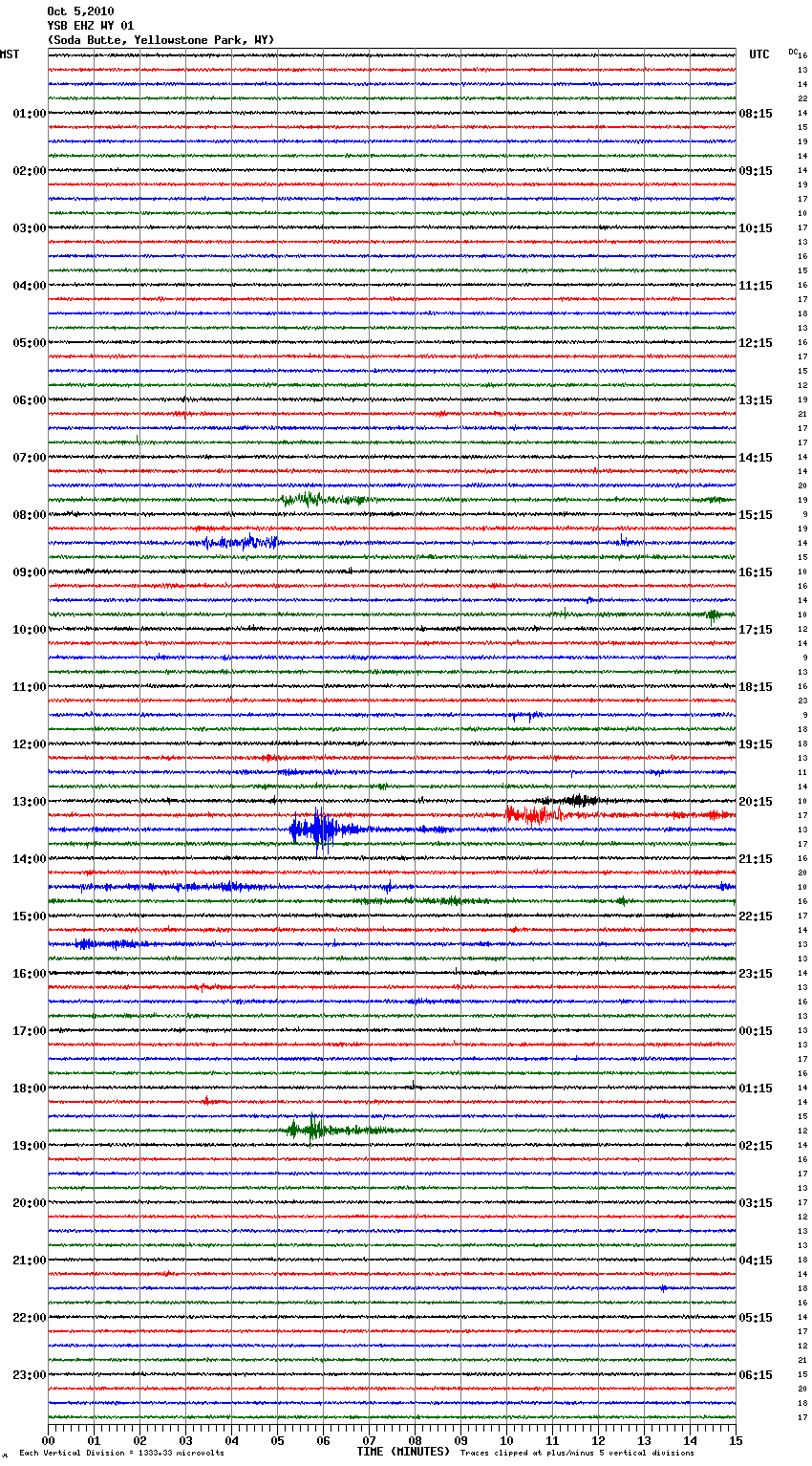Image resolution: width=812 pixels, height=1466 pixels.
Task: Click the "22:15" UTC time label
Action: [756, 916]
